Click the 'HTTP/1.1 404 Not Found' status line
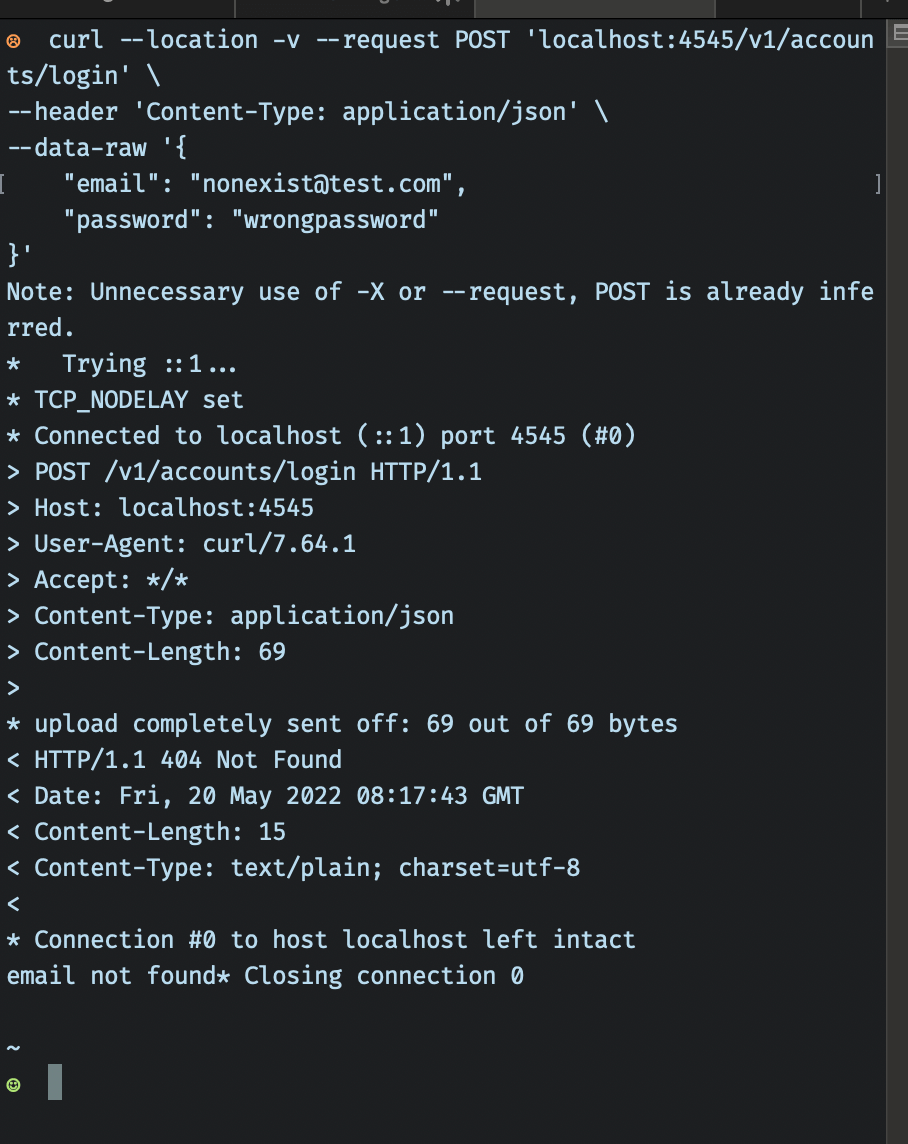This screenshot has height=1144, width=908. coord(188,760)
